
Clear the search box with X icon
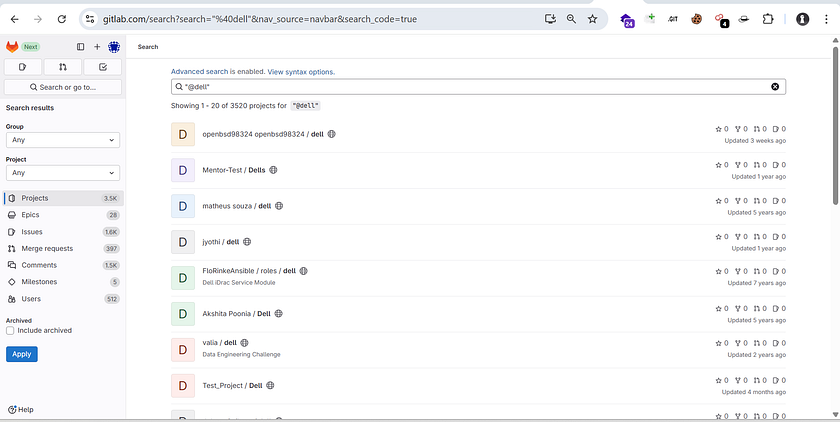(775, 87)
